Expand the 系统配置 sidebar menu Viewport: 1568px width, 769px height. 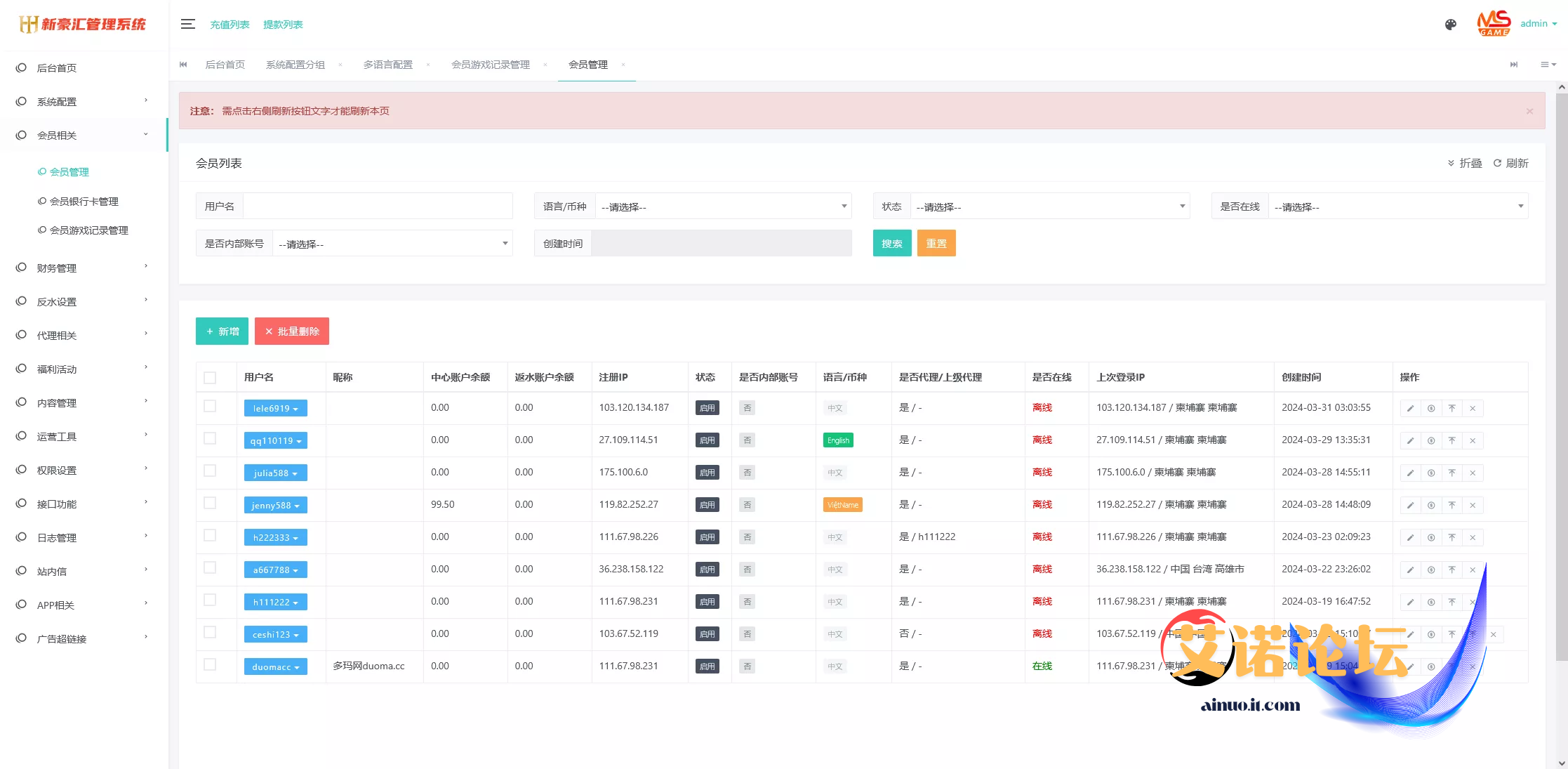click(84, 102)
